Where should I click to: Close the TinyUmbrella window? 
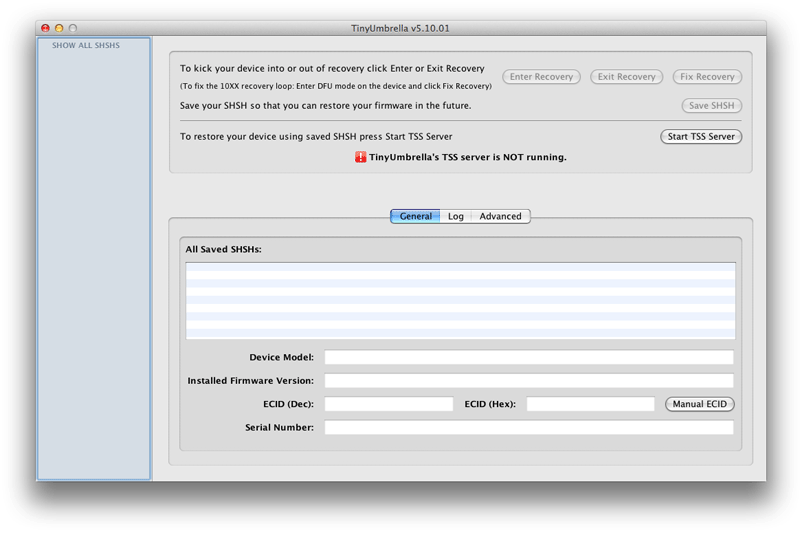pos(45,28)
